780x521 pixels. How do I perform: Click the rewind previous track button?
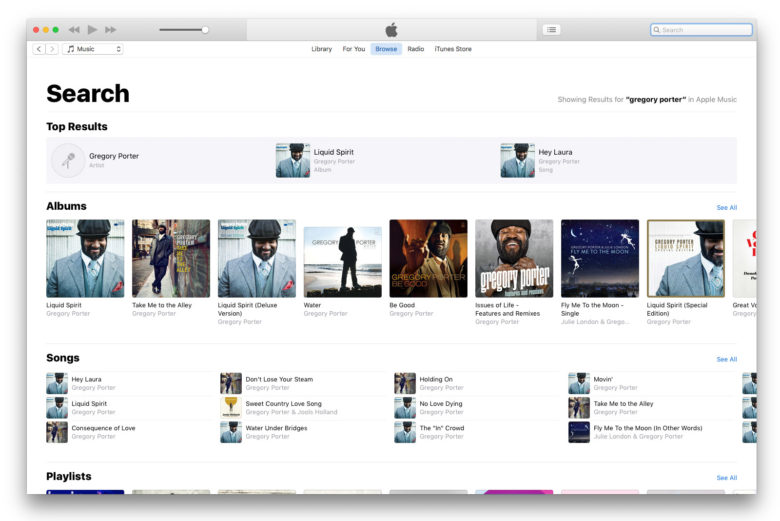click(74, 30)
